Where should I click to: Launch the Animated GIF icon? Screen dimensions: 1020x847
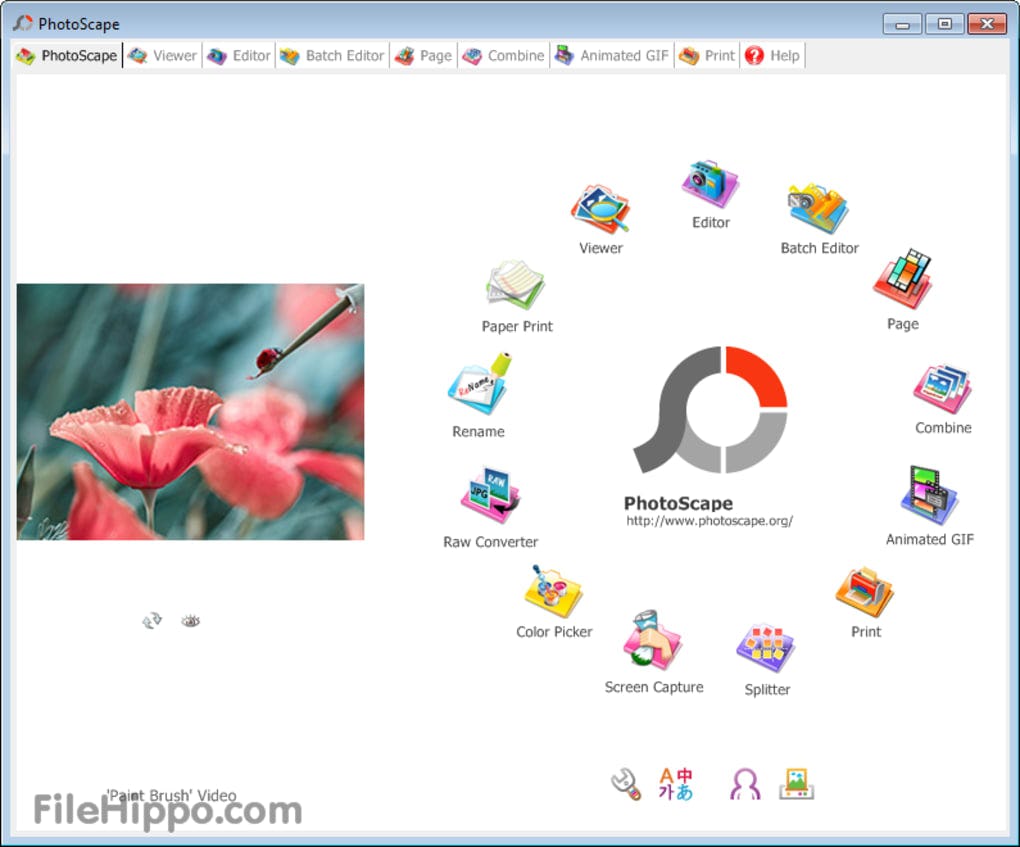click(x=929, y=497)
